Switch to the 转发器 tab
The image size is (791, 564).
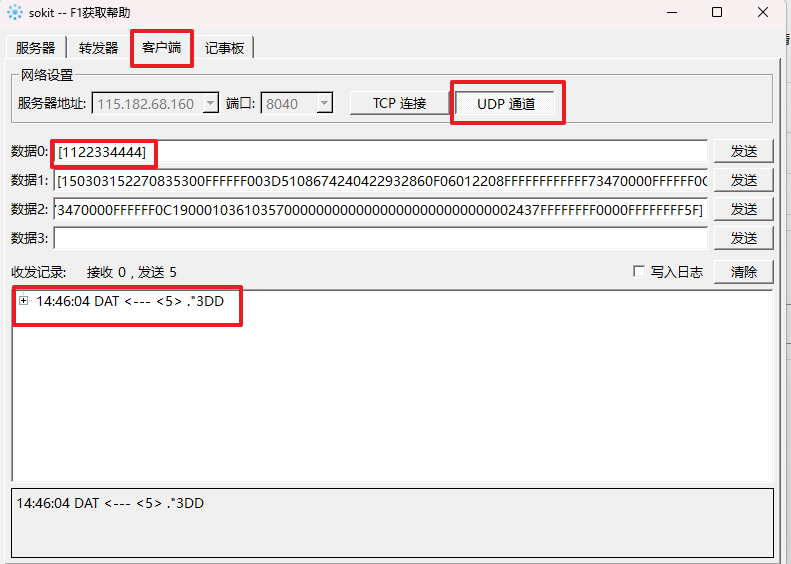pos(98,48)
